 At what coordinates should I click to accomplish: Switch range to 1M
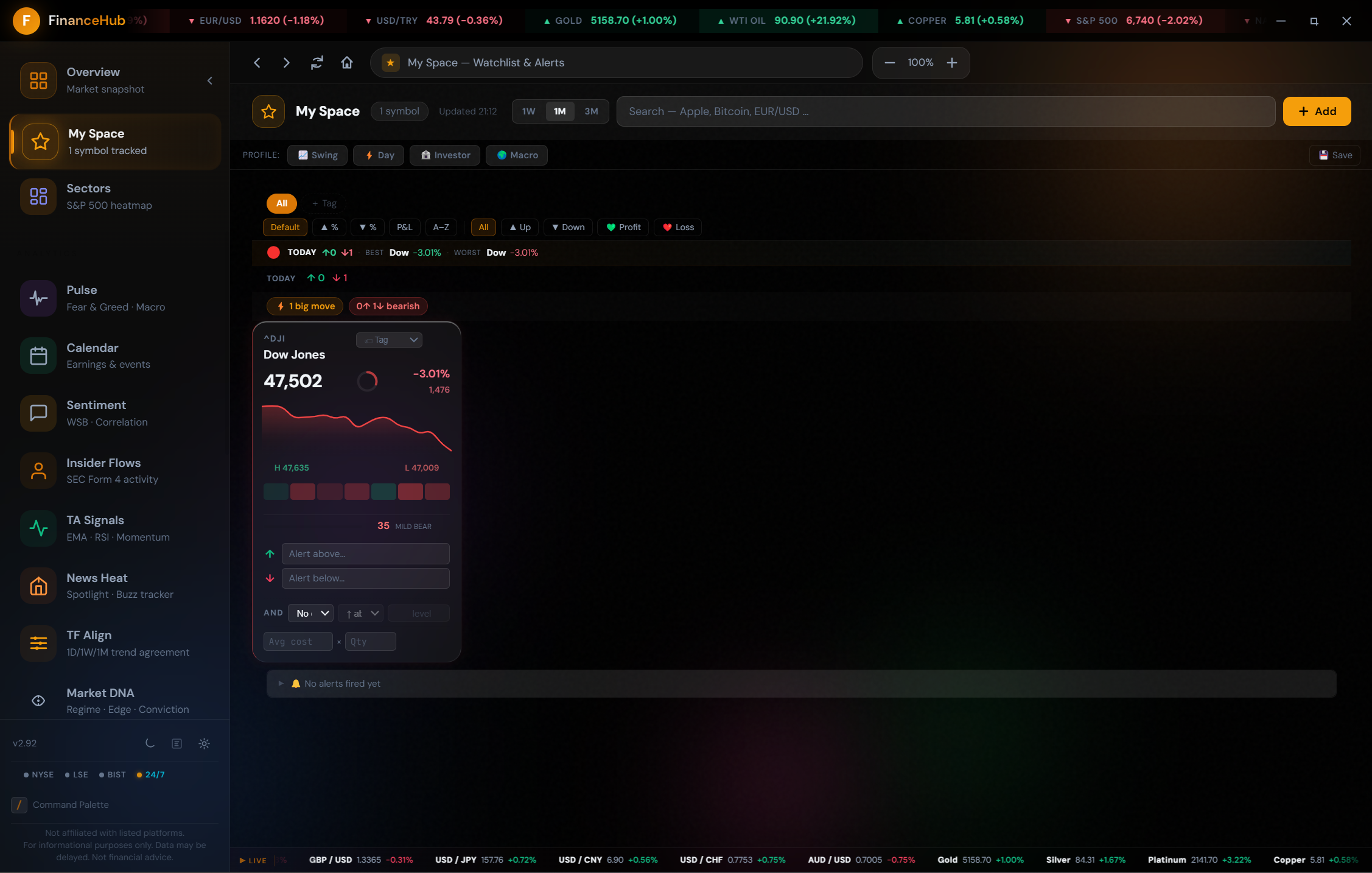point(560,111)
